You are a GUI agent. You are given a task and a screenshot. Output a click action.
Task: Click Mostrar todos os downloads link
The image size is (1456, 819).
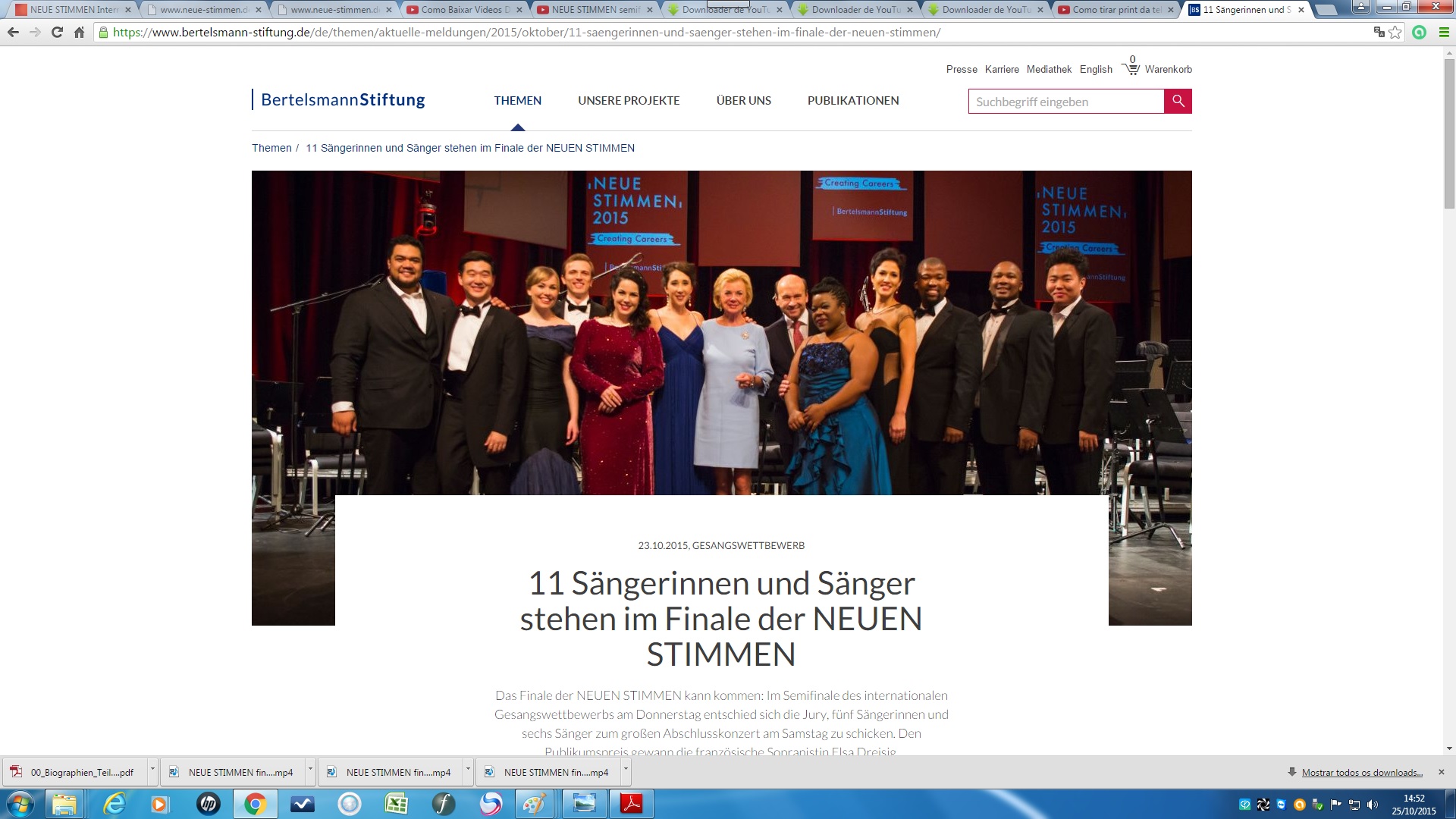pyautogui.click(x=1362, y=772)
